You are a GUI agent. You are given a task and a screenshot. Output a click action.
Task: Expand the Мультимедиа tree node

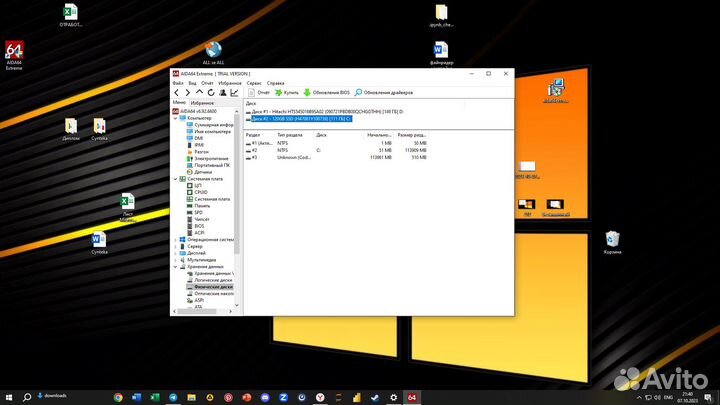tap(175, 260)
